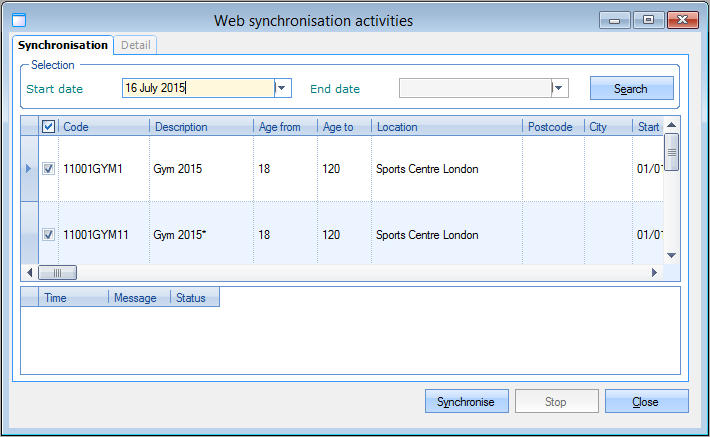Click the Start date input field

[x=197, y=88]
